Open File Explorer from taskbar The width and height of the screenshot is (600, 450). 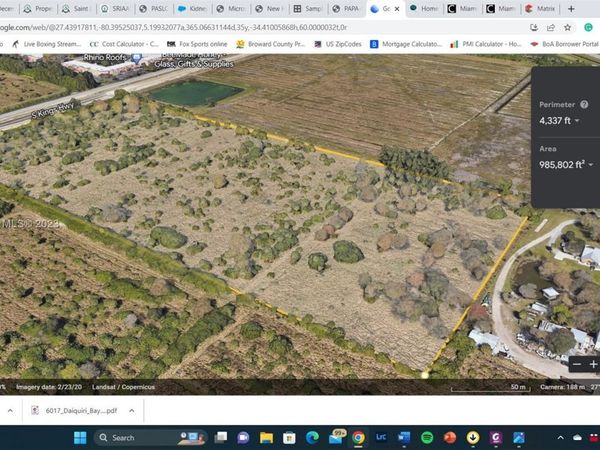(x=266, y=438)
